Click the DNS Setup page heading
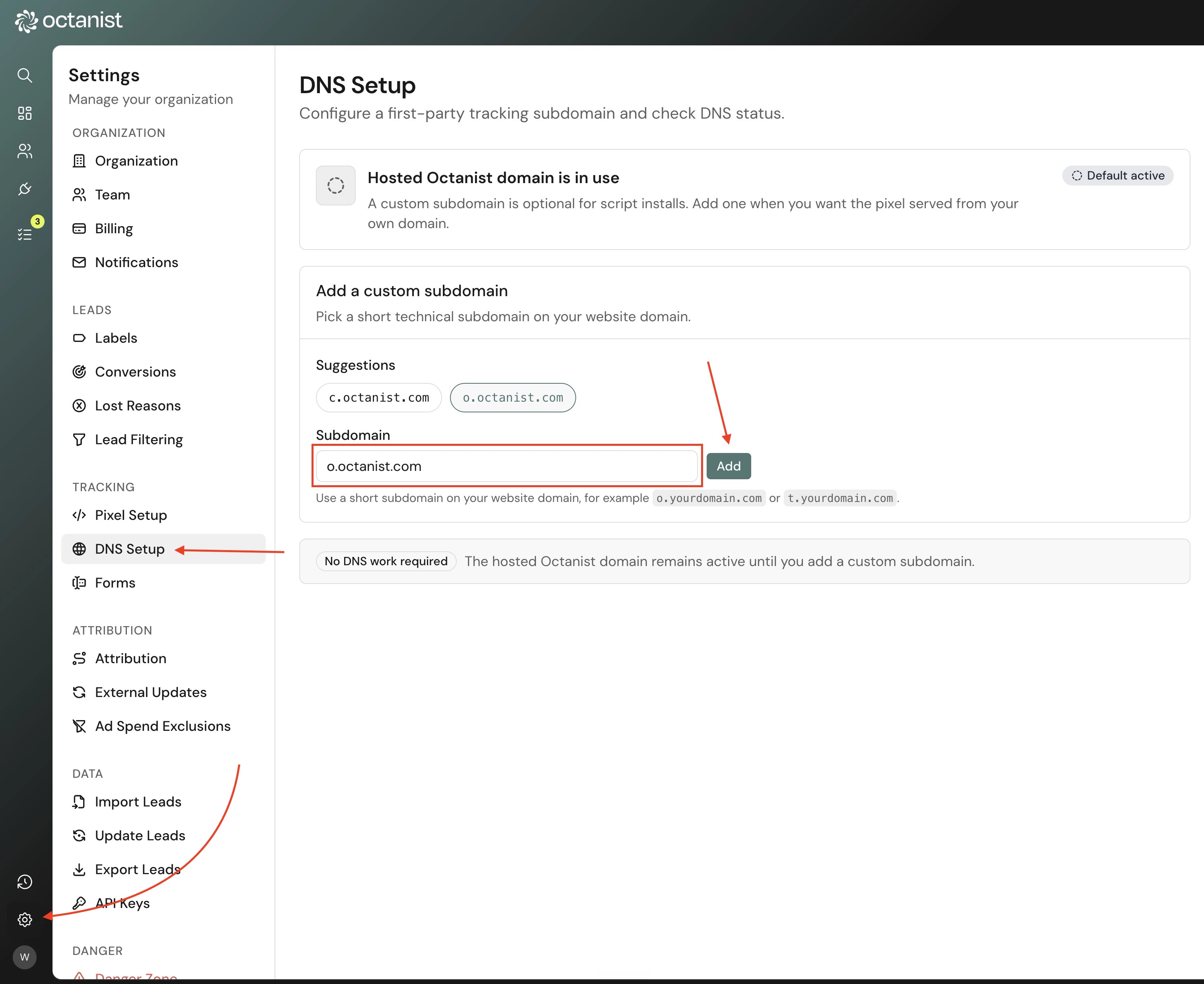 click(x=358, y=85)
